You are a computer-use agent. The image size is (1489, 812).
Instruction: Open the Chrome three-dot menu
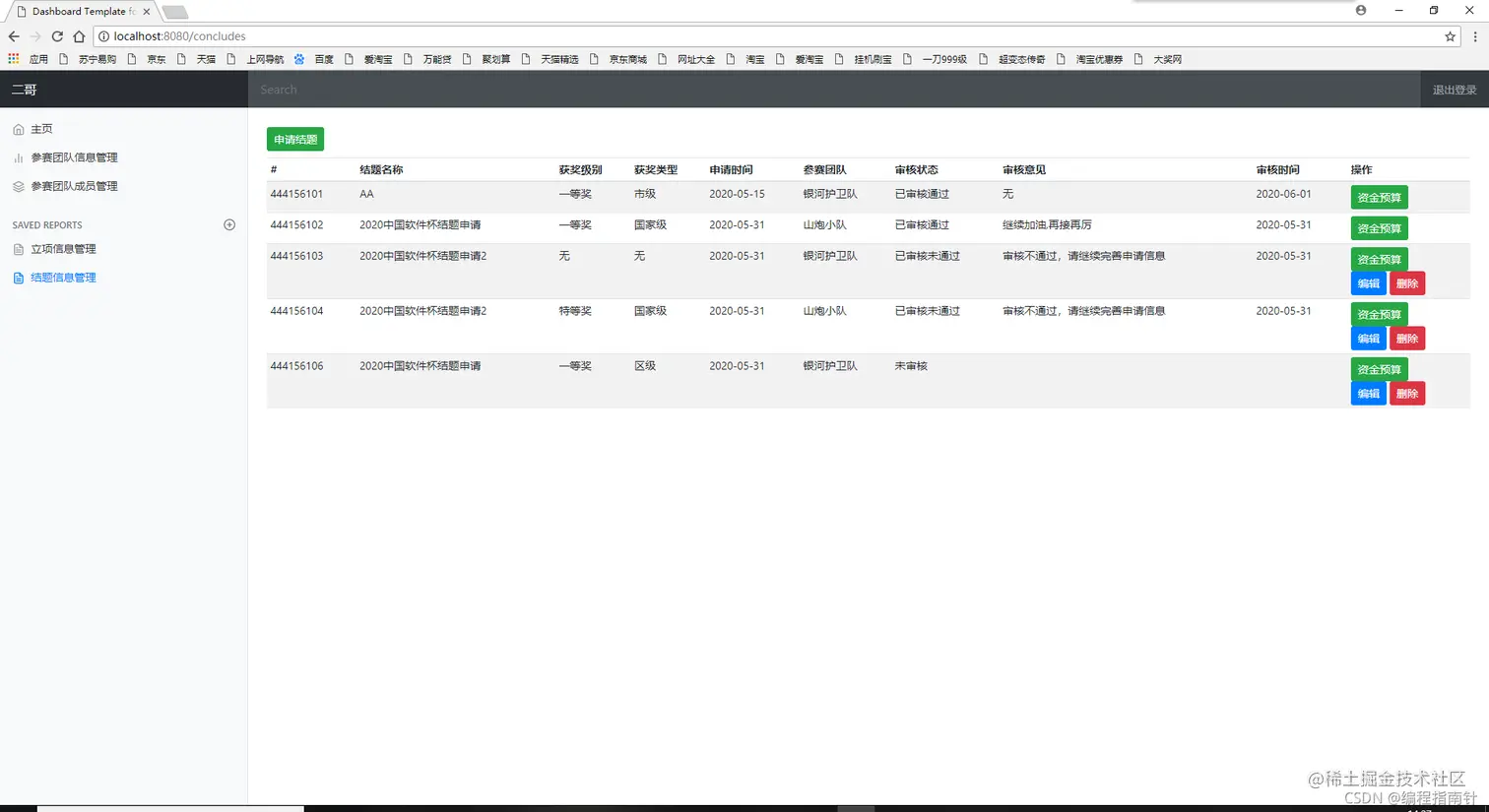click(1474, 36)
